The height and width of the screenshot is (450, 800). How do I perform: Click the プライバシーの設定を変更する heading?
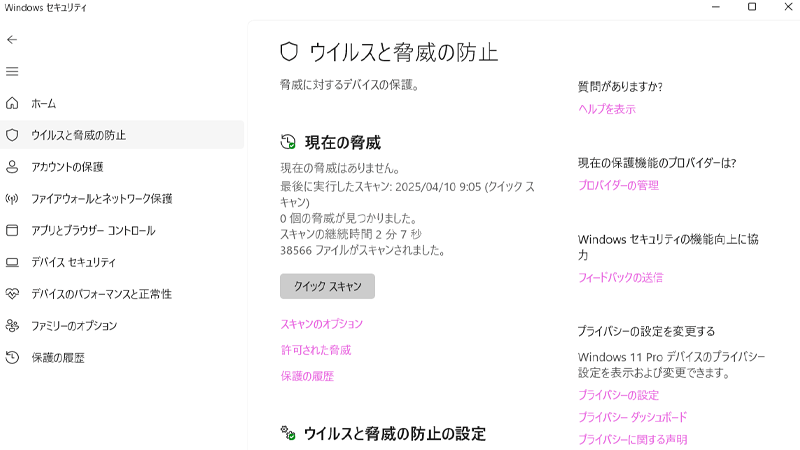(646, 332)
